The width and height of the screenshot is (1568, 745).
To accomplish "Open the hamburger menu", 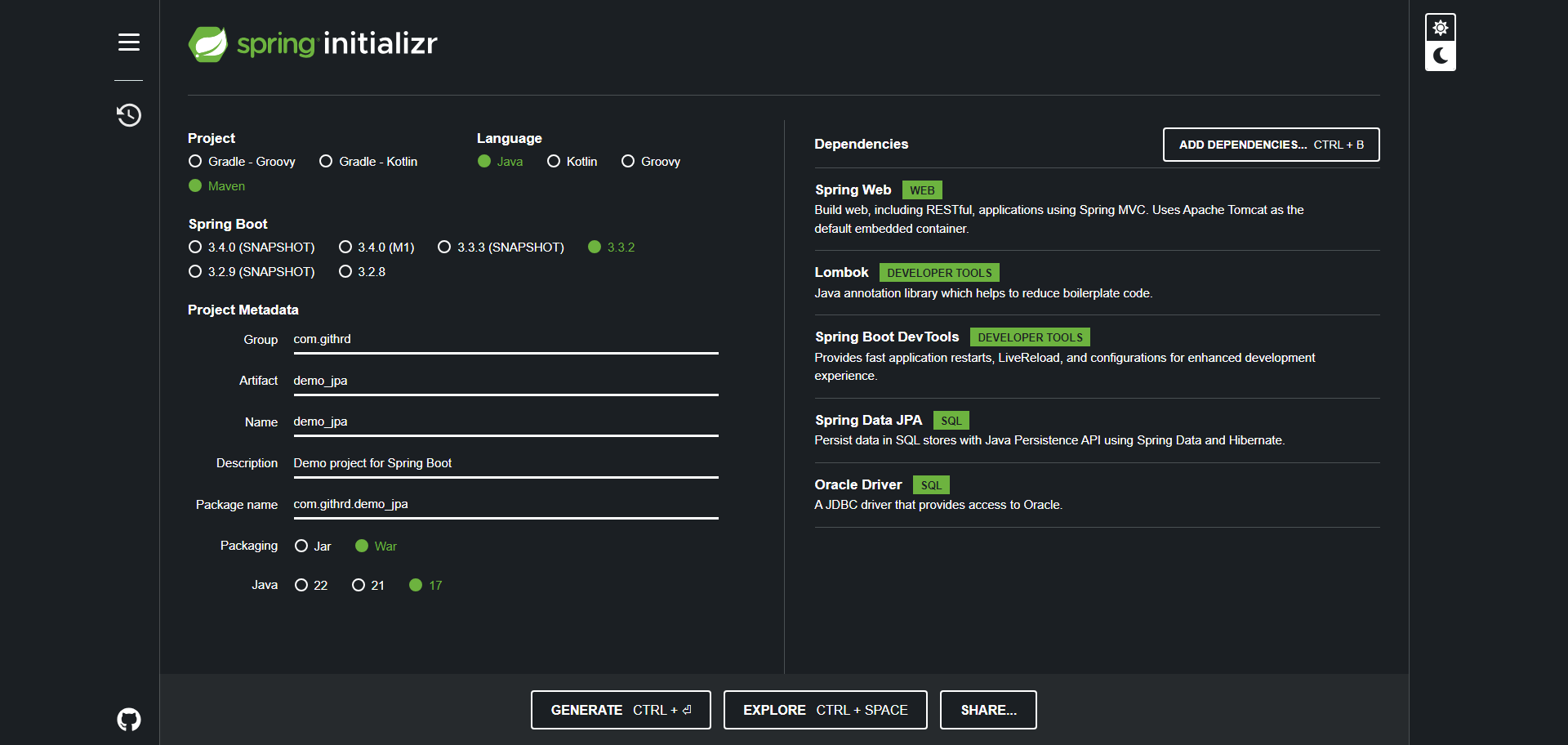I will tap(129, 42).
